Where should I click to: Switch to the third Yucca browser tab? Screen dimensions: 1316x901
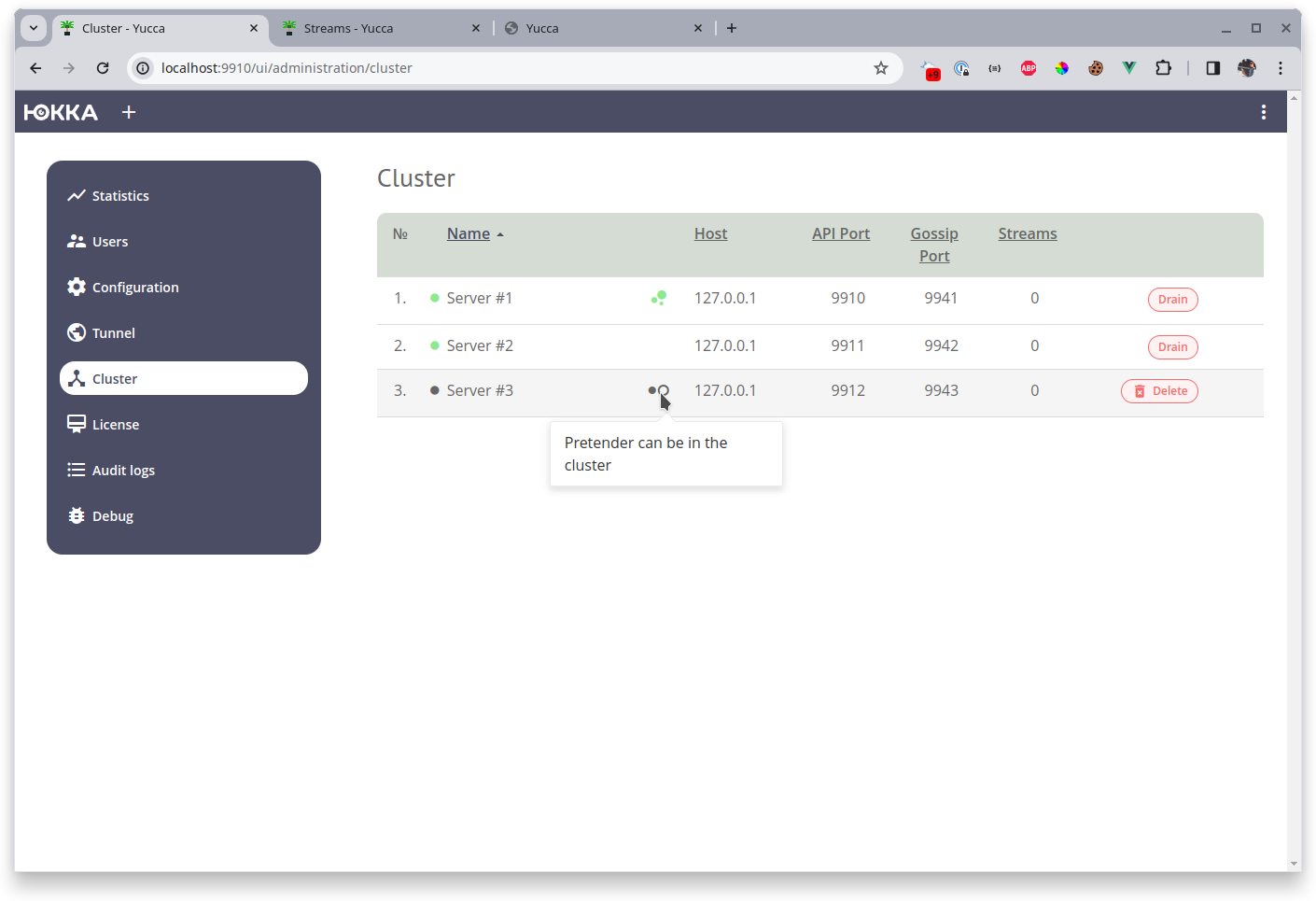[603, 28]
